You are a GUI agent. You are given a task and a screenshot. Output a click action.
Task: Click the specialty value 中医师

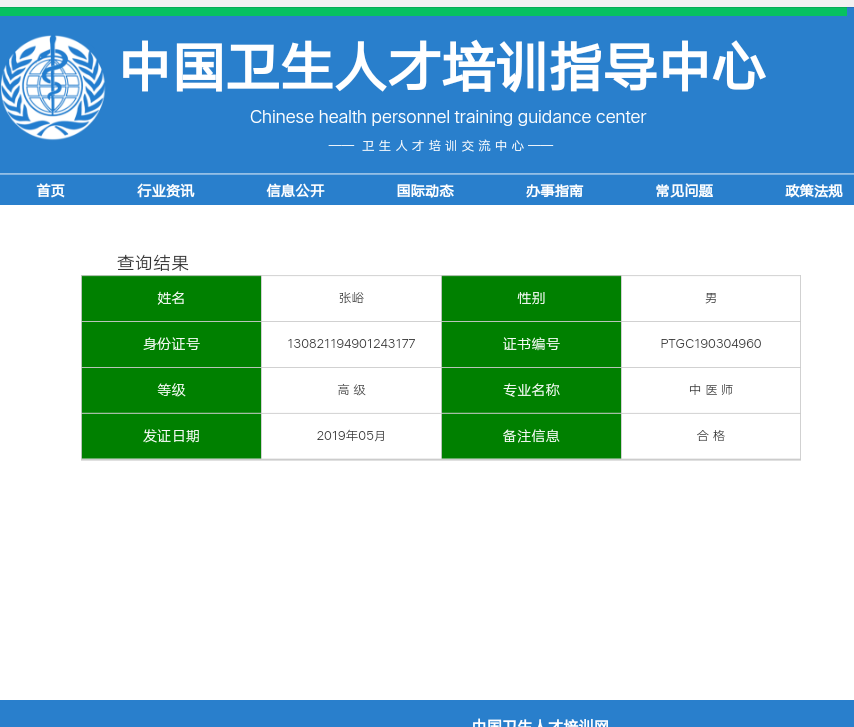tap(711, 390)
